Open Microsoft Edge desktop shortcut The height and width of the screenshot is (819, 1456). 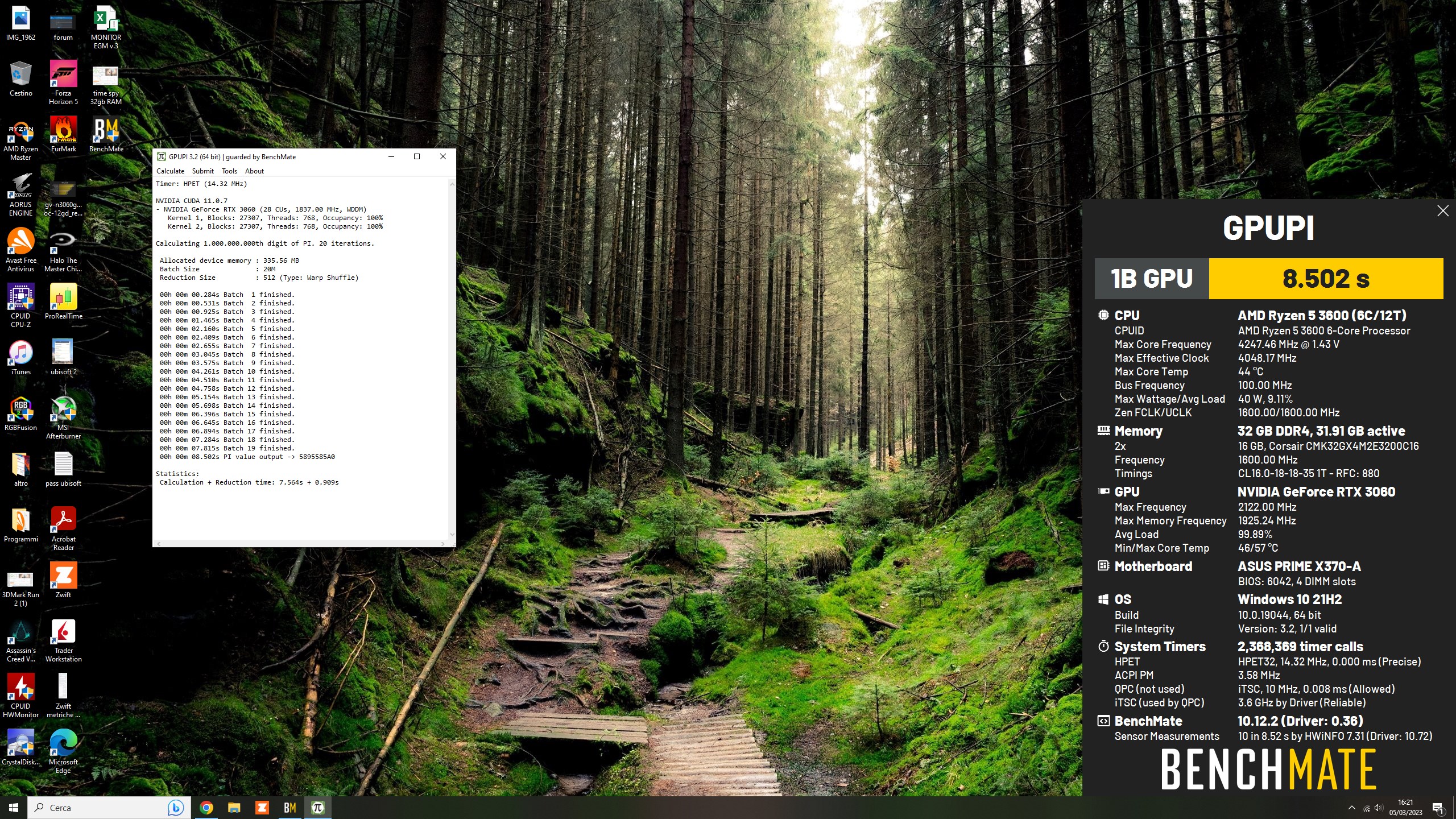pyautogui.click(x=63, y=752)
